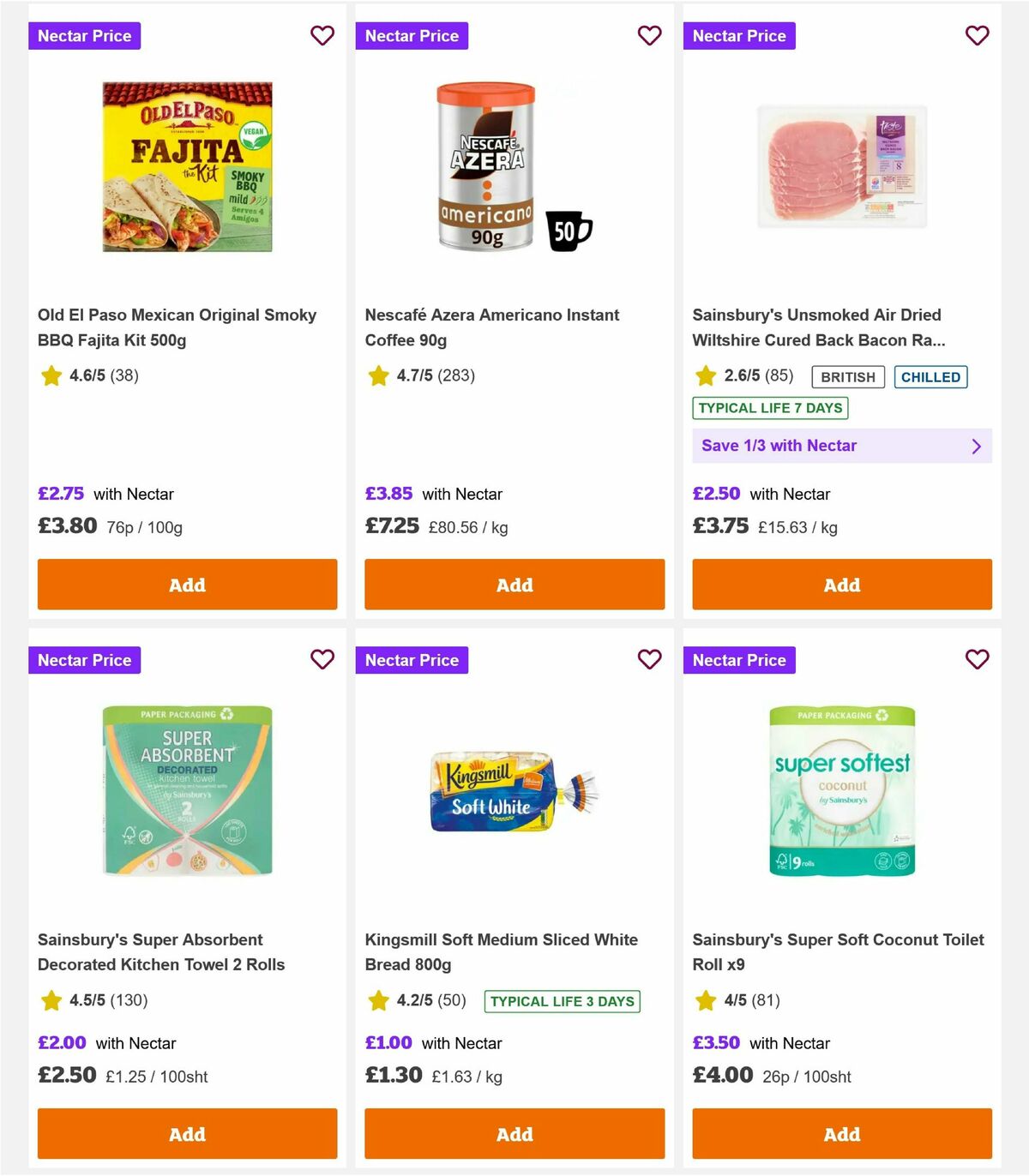The image size is (1029, 1176).
Task: Click the BRITISH tag on the bacon card
Action: coord(847,376)
